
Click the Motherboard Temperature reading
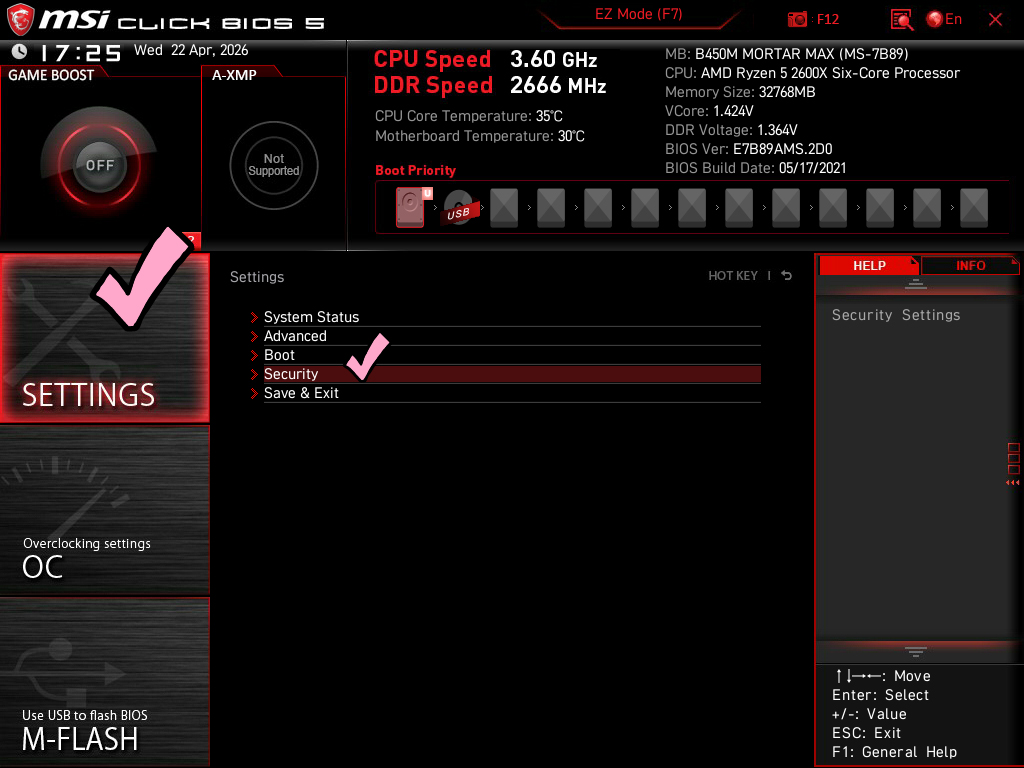pos(479,136)
